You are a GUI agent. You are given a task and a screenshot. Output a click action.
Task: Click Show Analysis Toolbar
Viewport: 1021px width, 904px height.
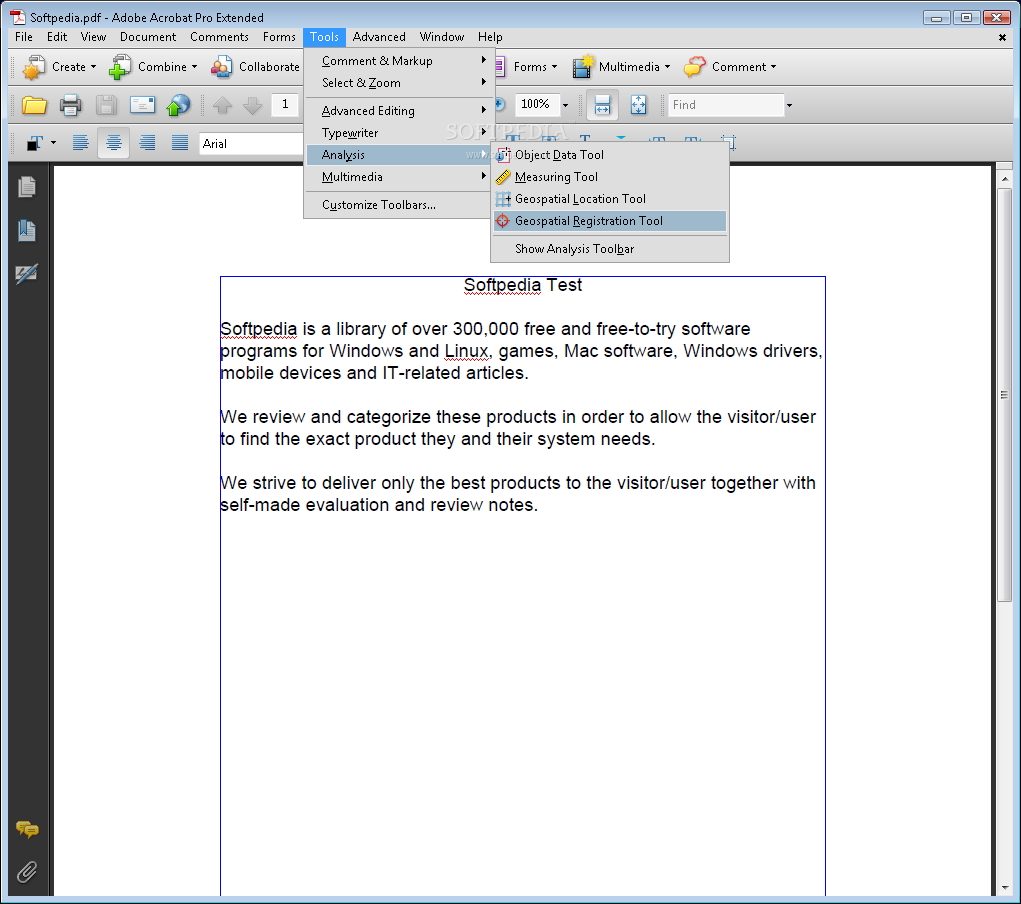[x=609, y=249]
